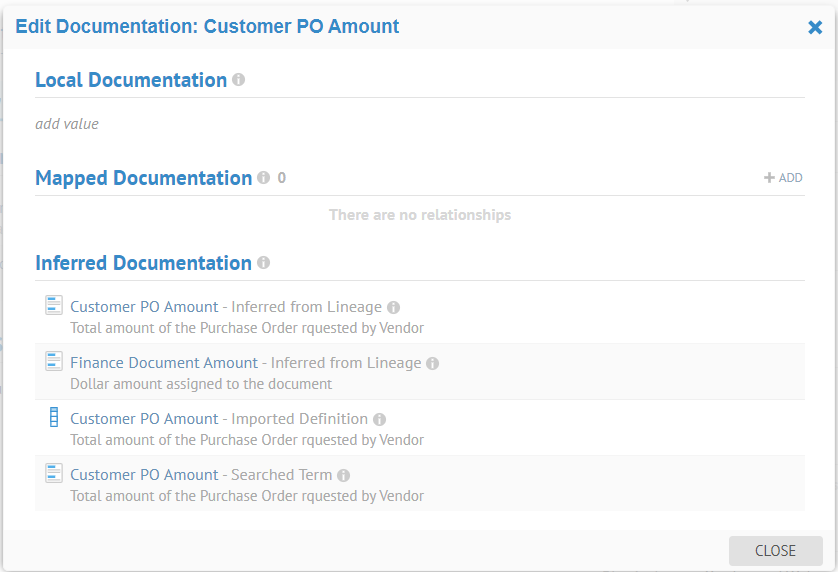Click column icon of Imported Definition entry
This screenshot has width=838, height=572.
click(x=54, y=418)
